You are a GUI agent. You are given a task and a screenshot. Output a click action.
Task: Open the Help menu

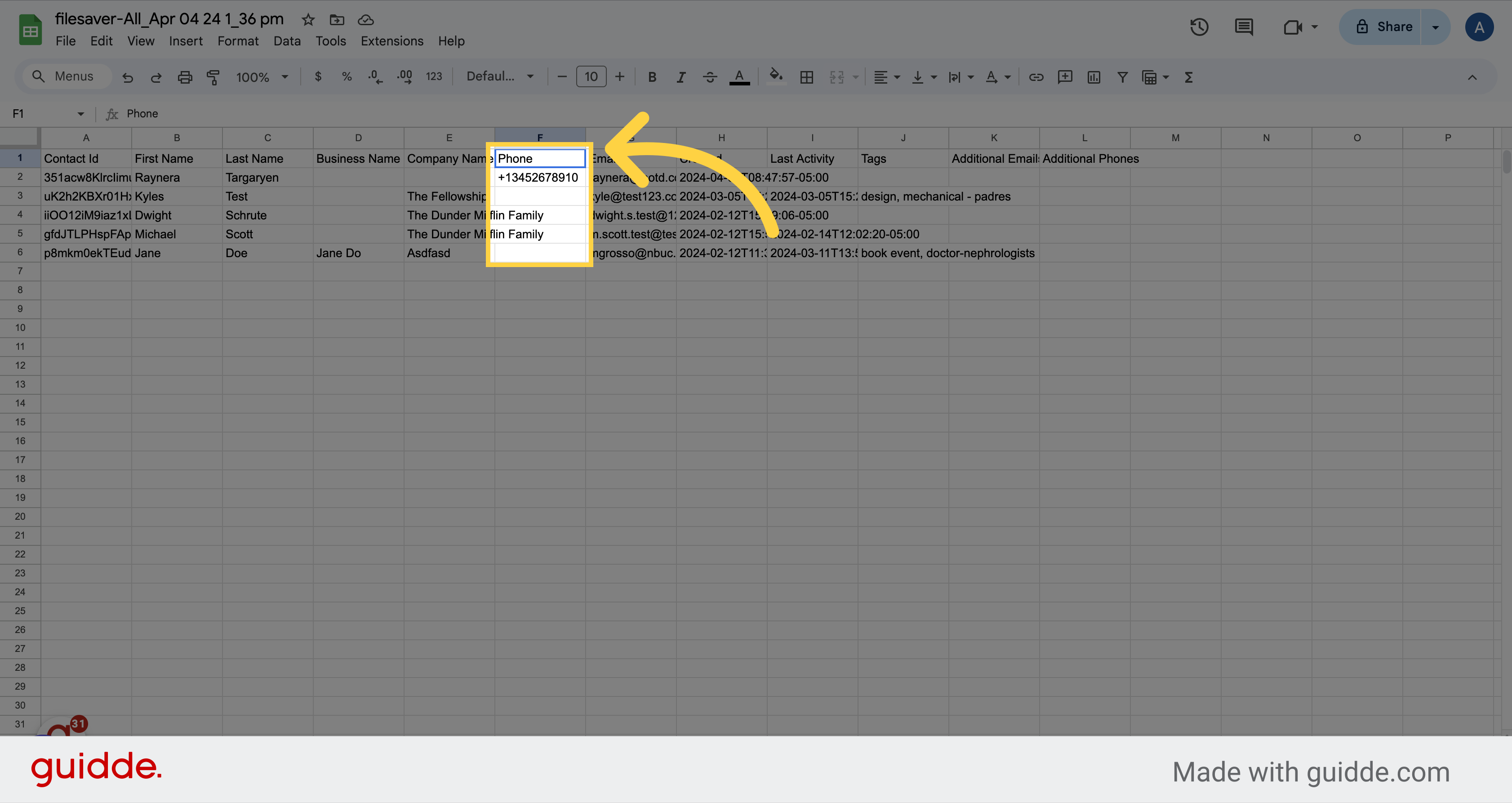click(x=451, y=41)
